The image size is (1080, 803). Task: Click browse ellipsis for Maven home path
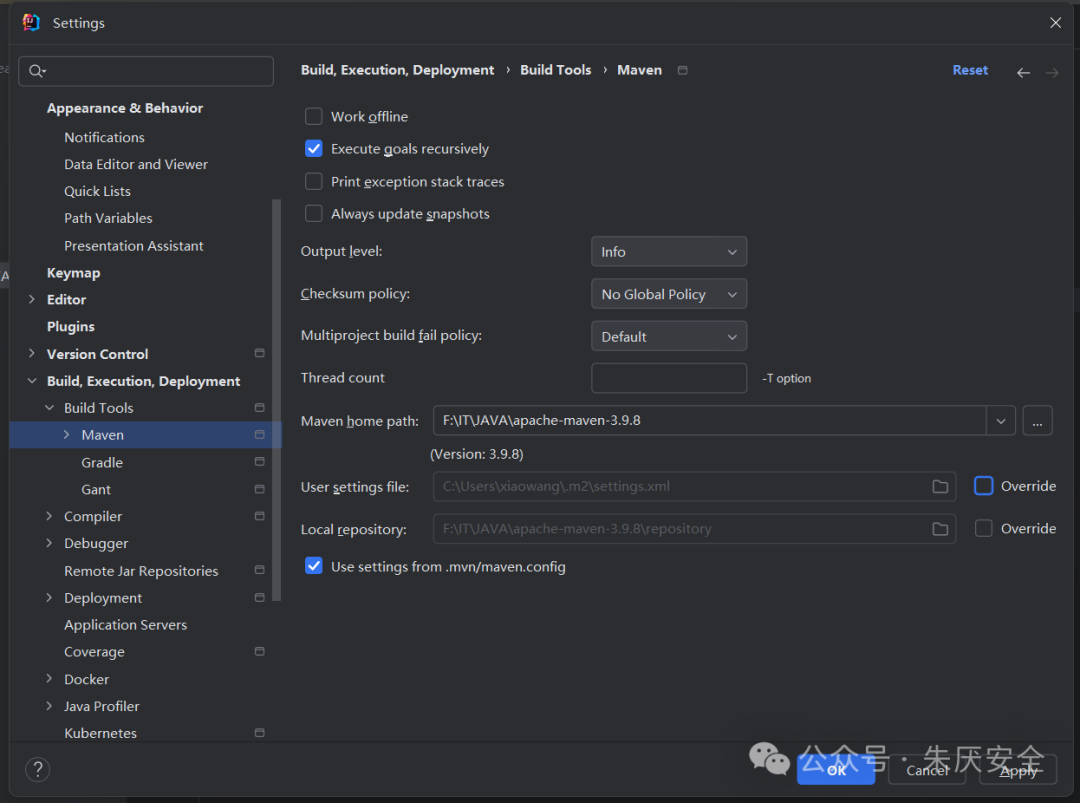(x=1037, y=421)
